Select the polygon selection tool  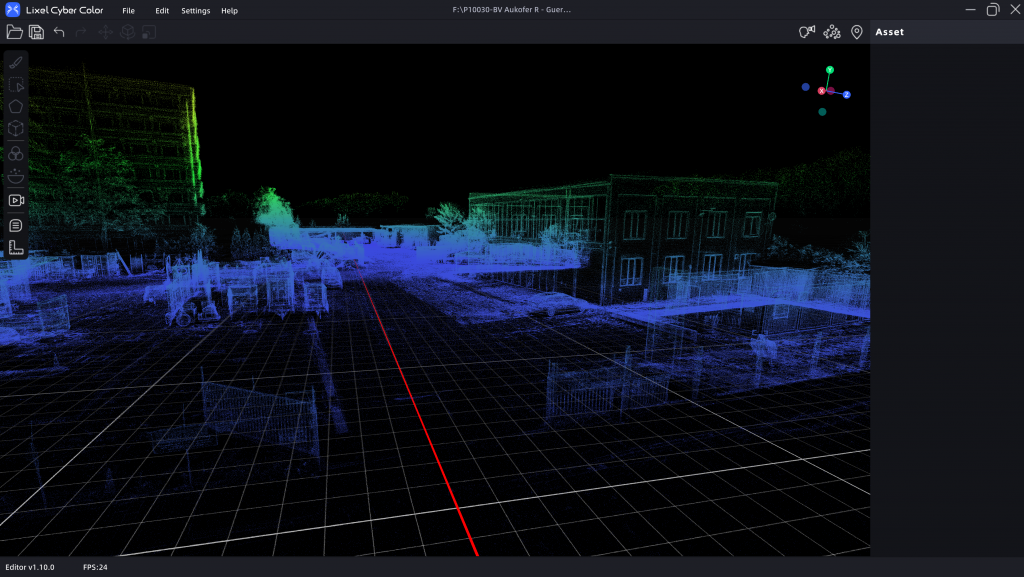click(15, 105)
